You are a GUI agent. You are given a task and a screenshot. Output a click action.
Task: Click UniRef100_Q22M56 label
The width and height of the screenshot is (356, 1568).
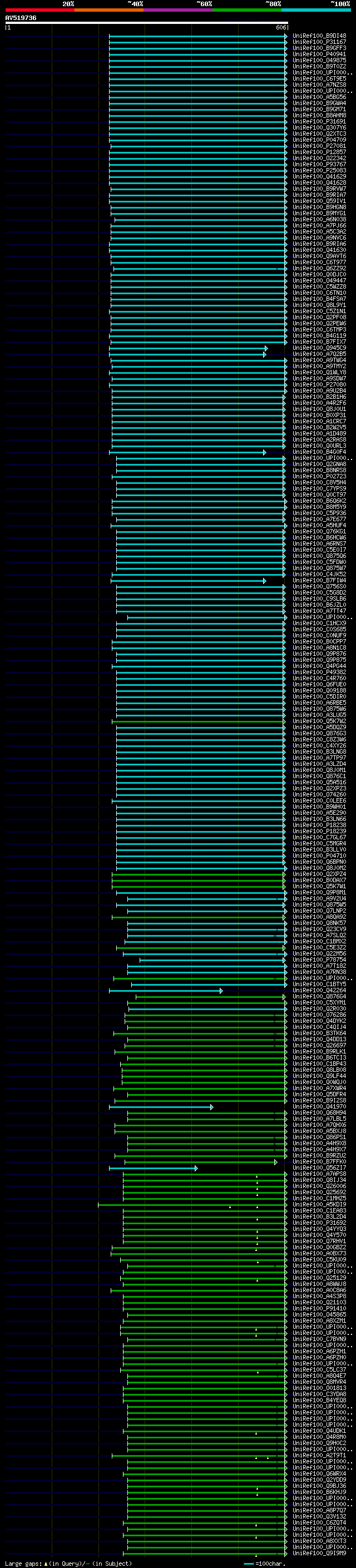click(319, 954)
